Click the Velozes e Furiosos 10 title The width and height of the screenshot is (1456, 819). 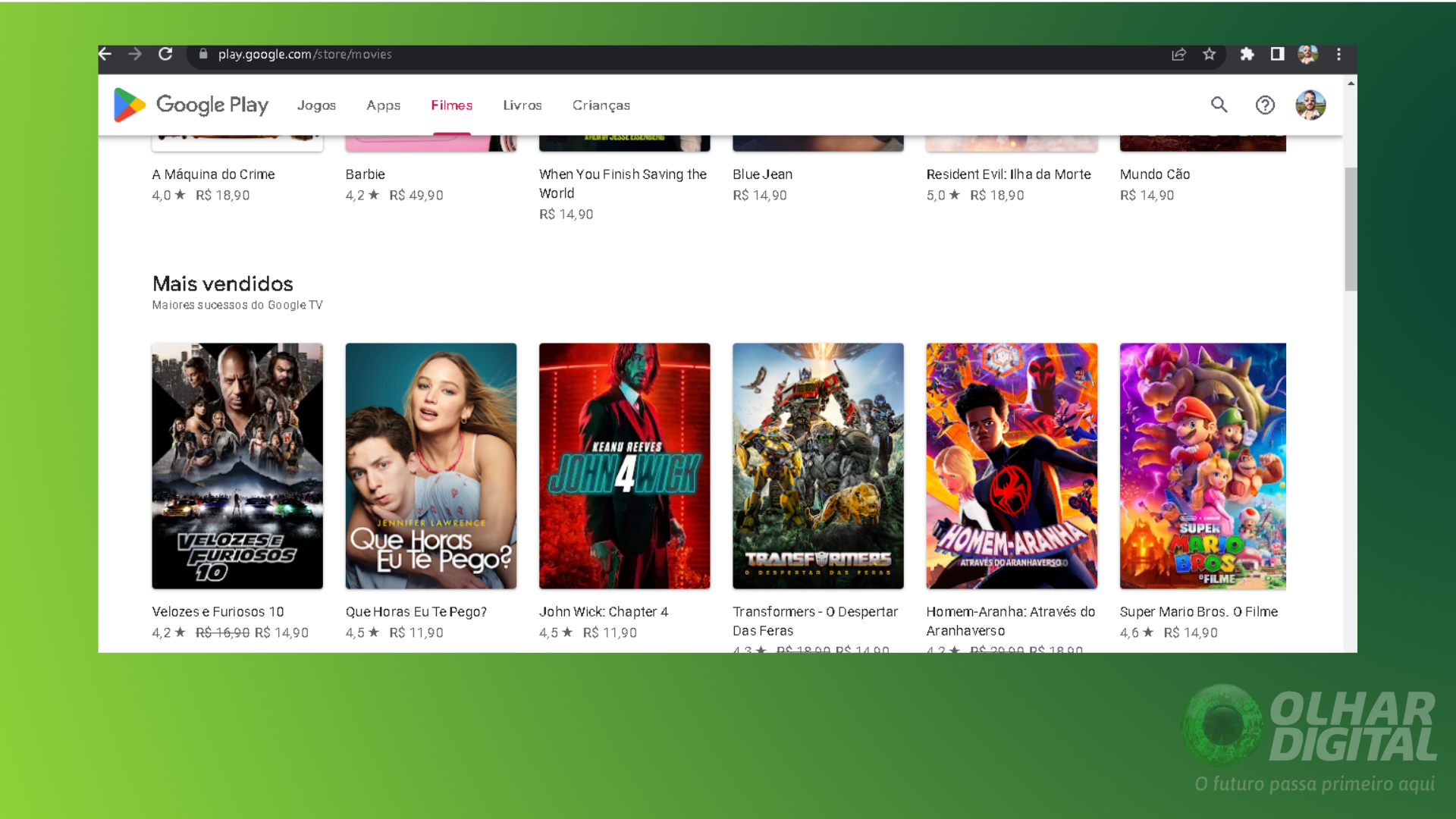pos(218,612)
